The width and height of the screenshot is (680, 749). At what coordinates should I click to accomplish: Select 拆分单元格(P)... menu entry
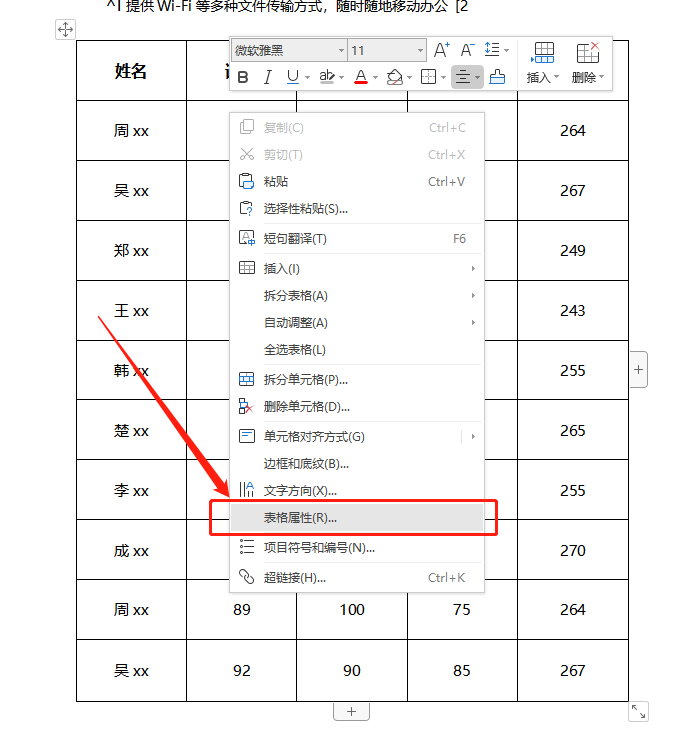click(357, 380)
